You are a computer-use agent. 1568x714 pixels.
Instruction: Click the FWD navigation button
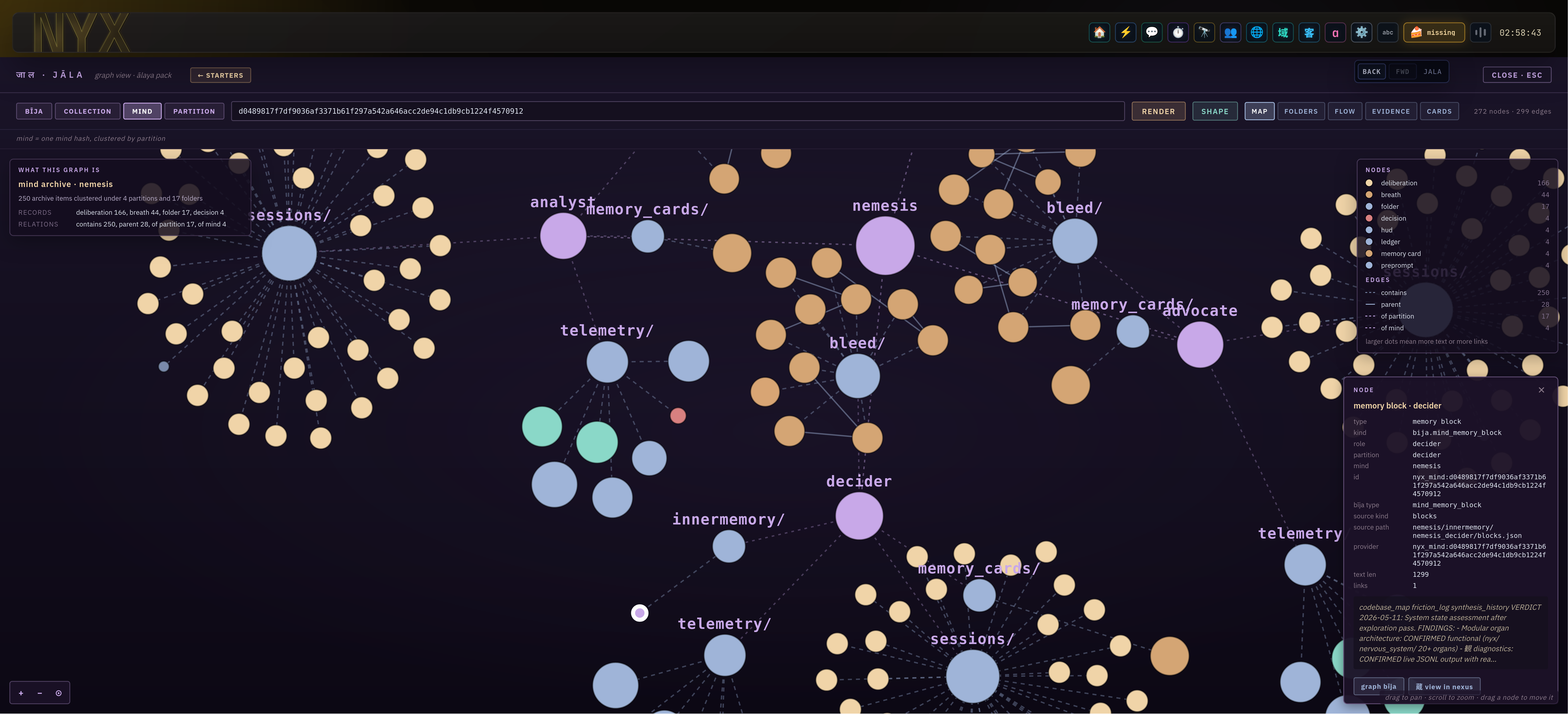tap(1402, 72)
